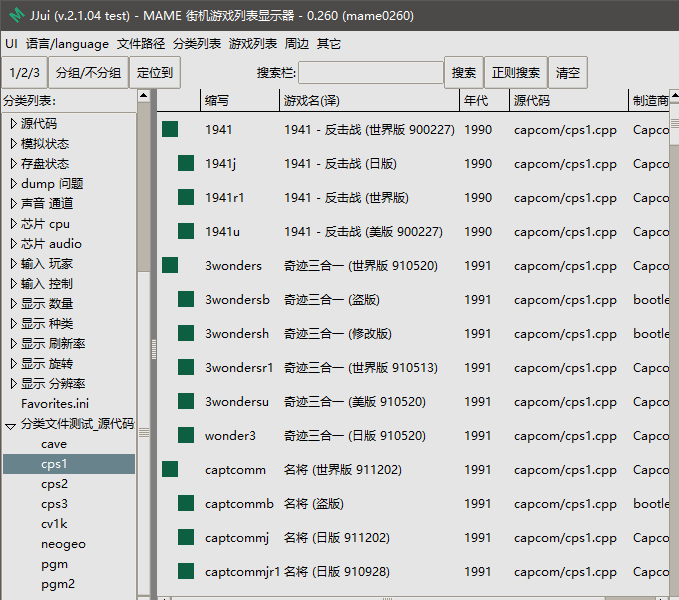Open the 游戏列表 menu
This screenshot has width=679, height=600.
pyautogui.click(x=253, y=44)
